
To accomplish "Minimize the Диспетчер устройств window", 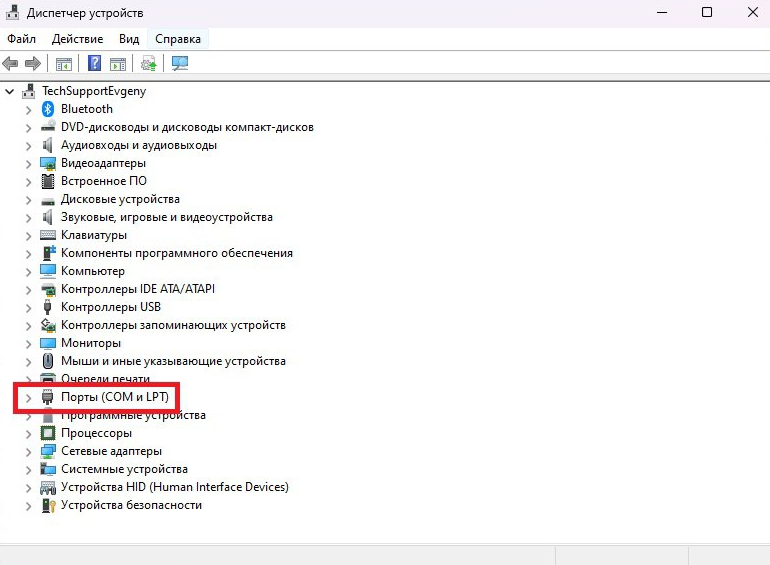I will tap(662, 12).
